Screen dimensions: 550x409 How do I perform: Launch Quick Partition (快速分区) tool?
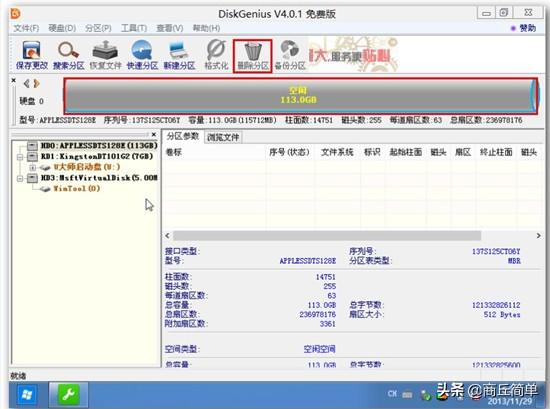pyautogui.click(x=142, y=55)
